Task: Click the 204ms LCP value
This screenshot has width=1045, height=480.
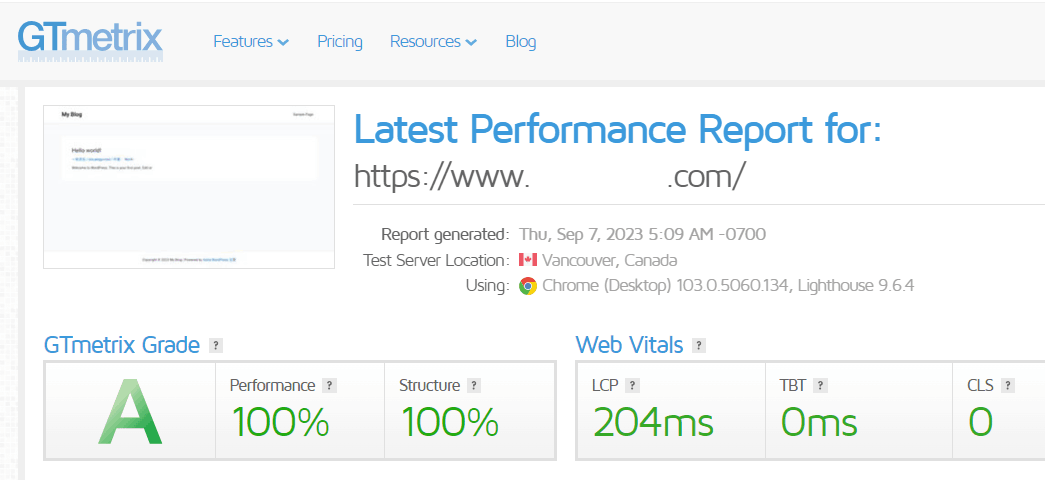Action: coord(653,423)
